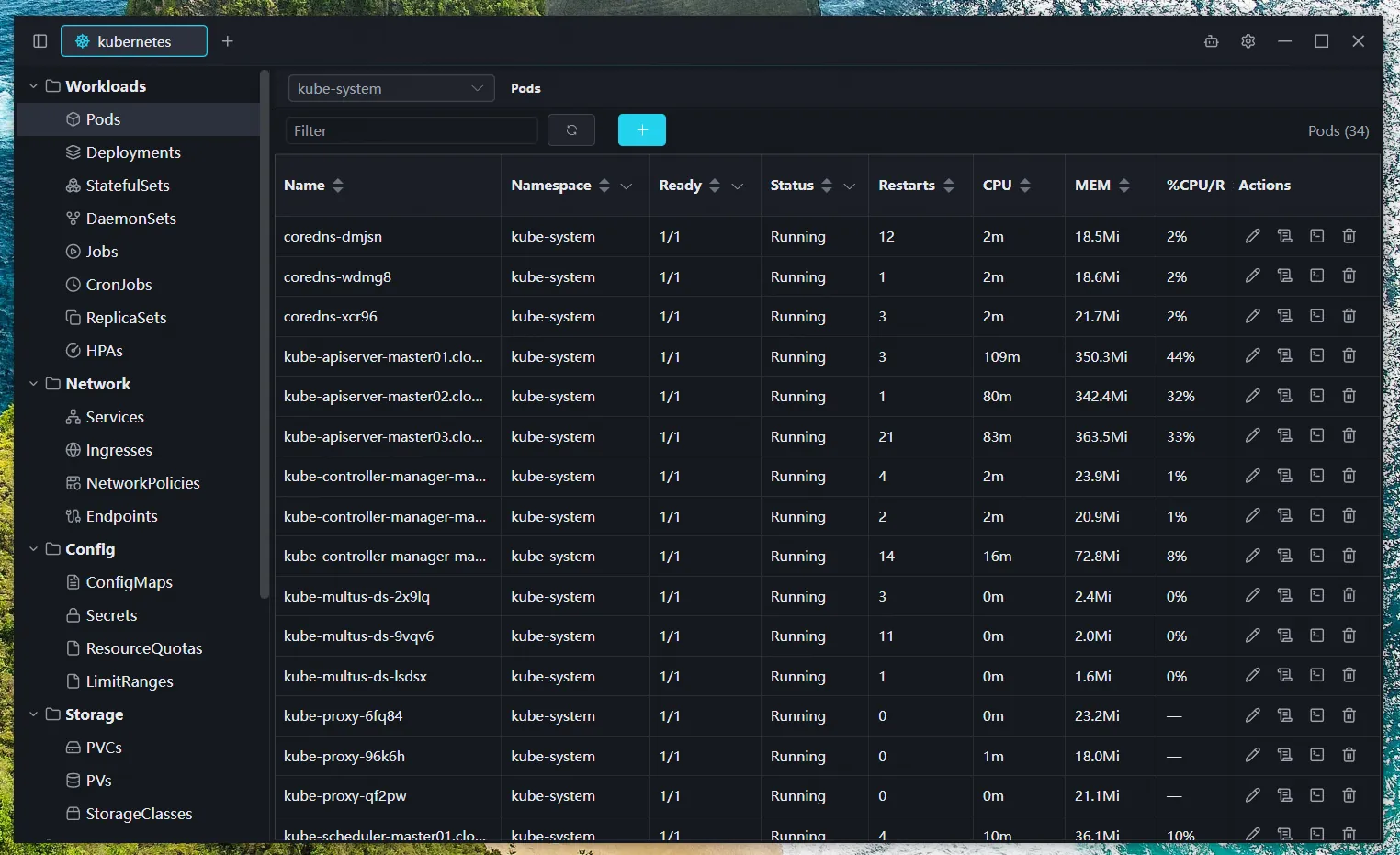Collapse the Workloads tree group
The width and height of the screenshot is (1400, 855).
click(33, 86)
